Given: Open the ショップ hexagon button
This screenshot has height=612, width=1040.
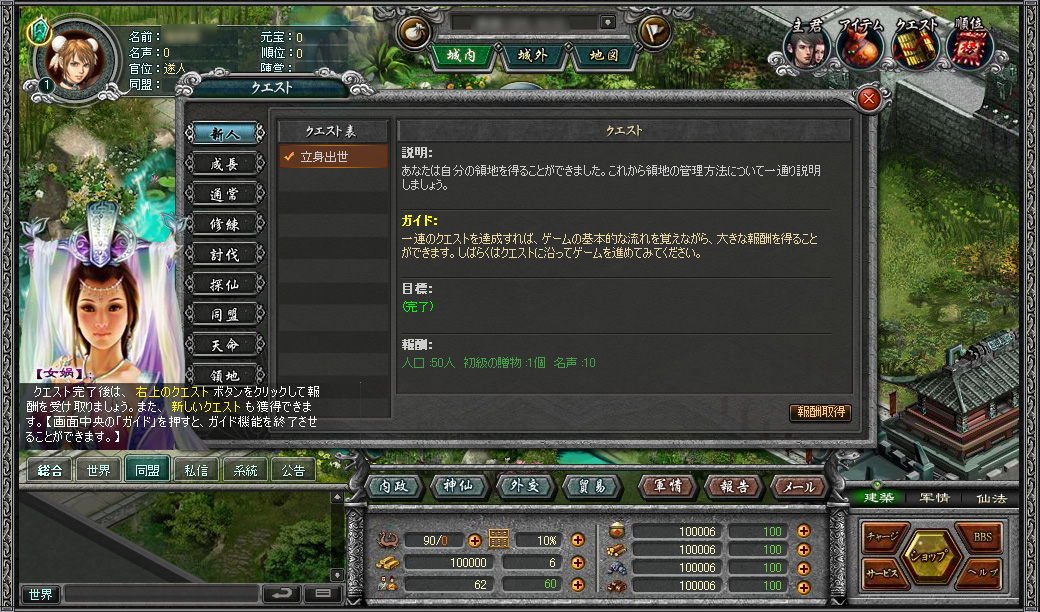Looking at the screenshot, I should tap(932, 556).
